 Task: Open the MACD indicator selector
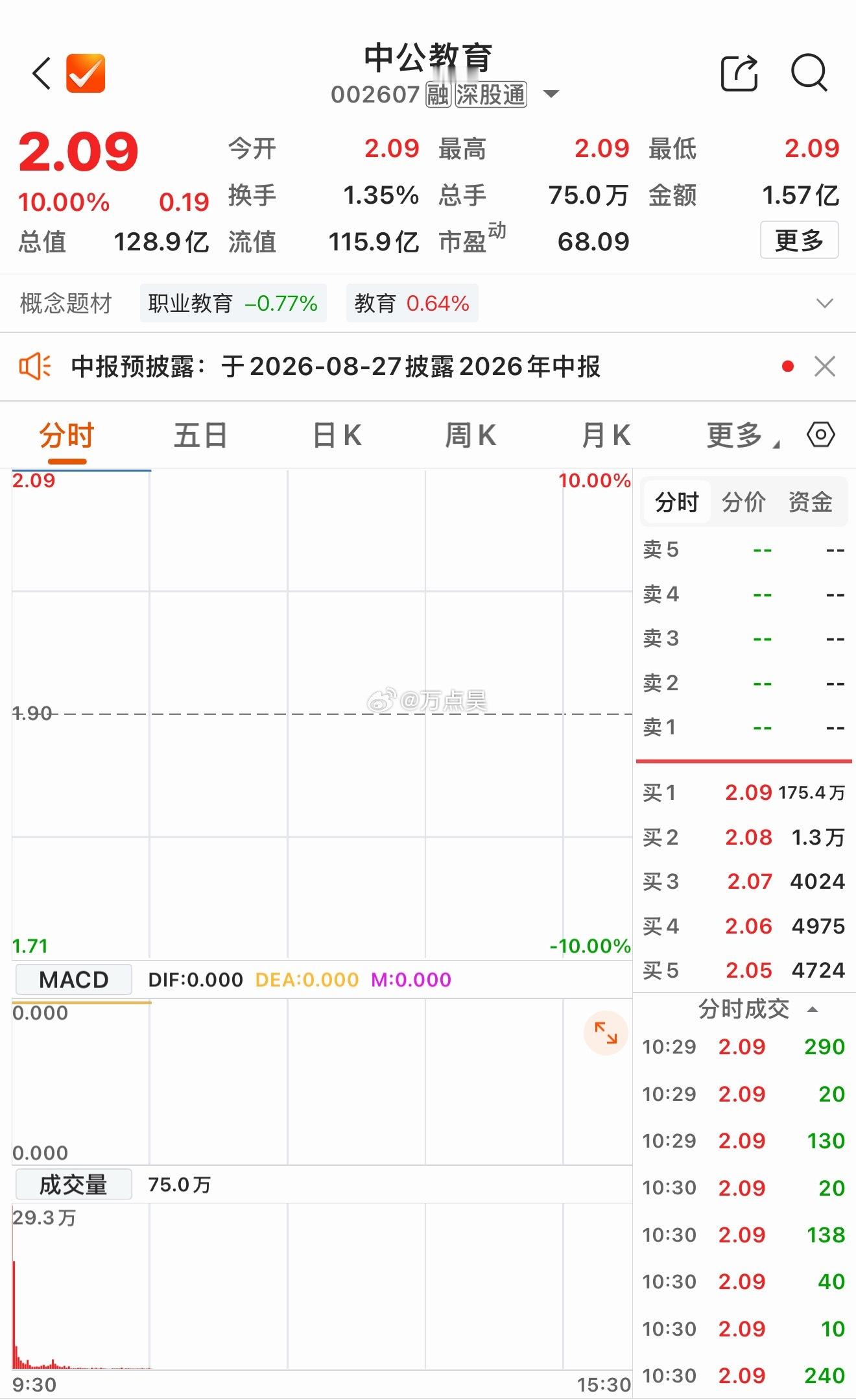pos(73,980)
